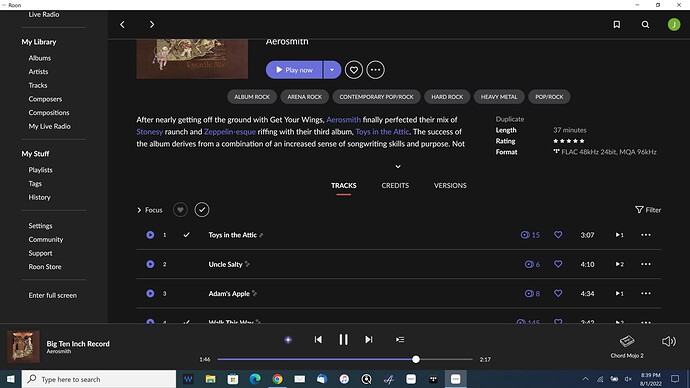Play track 1 Toys in the Attic

click(150, 235)
